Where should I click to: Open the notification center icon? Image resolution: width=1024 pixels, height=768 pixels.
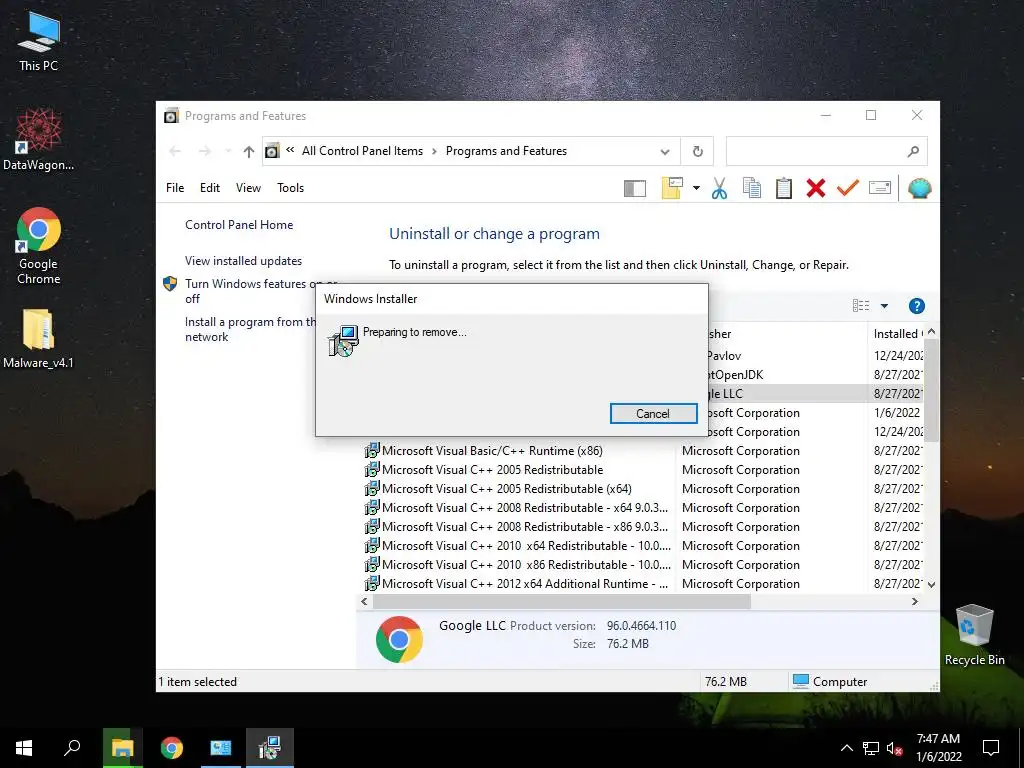pos(991,748)
